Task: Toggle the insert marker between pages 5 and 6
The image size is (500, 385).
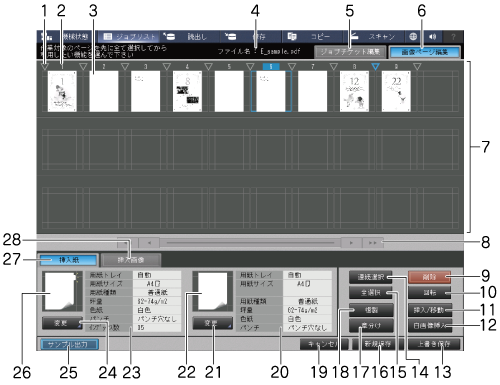Action: click(250, 67)
